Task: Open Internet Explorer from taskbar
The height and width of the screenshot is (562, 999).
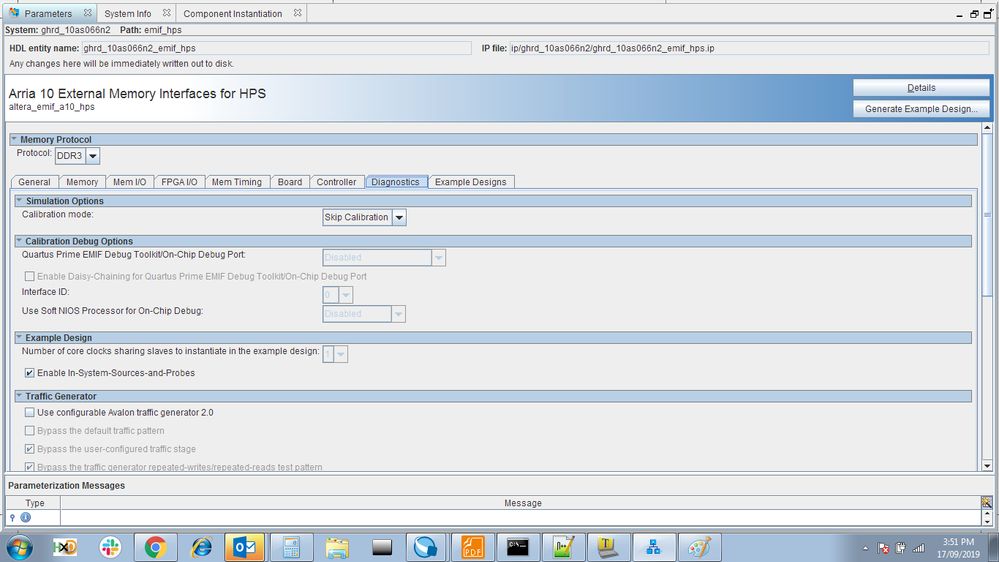Action: click(x=201, y=547)
